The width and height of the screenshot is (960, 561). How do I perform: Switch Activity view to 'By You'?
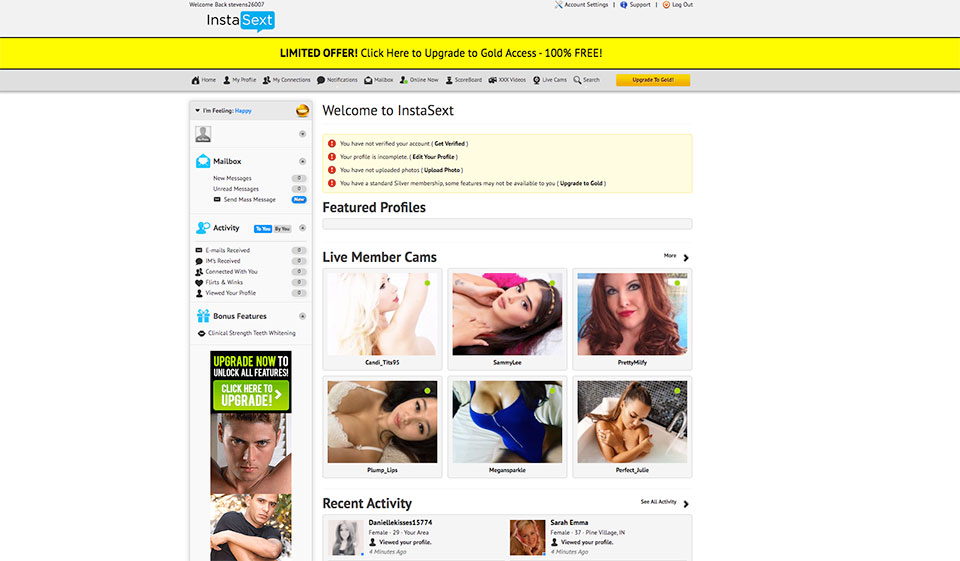[x=282, y=229]
